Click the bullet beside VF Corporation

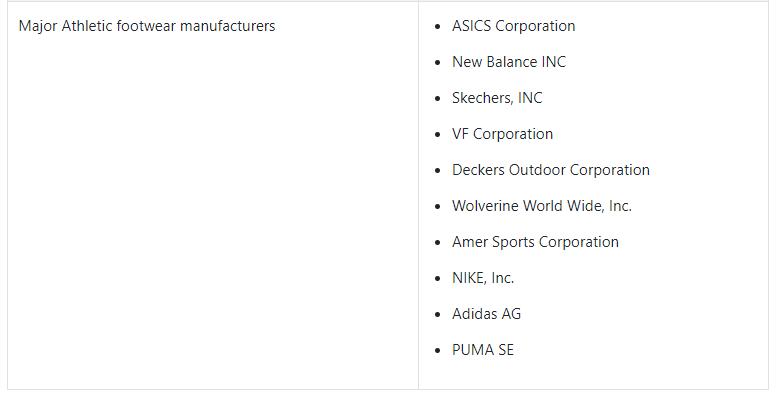(x=437, y=135)
